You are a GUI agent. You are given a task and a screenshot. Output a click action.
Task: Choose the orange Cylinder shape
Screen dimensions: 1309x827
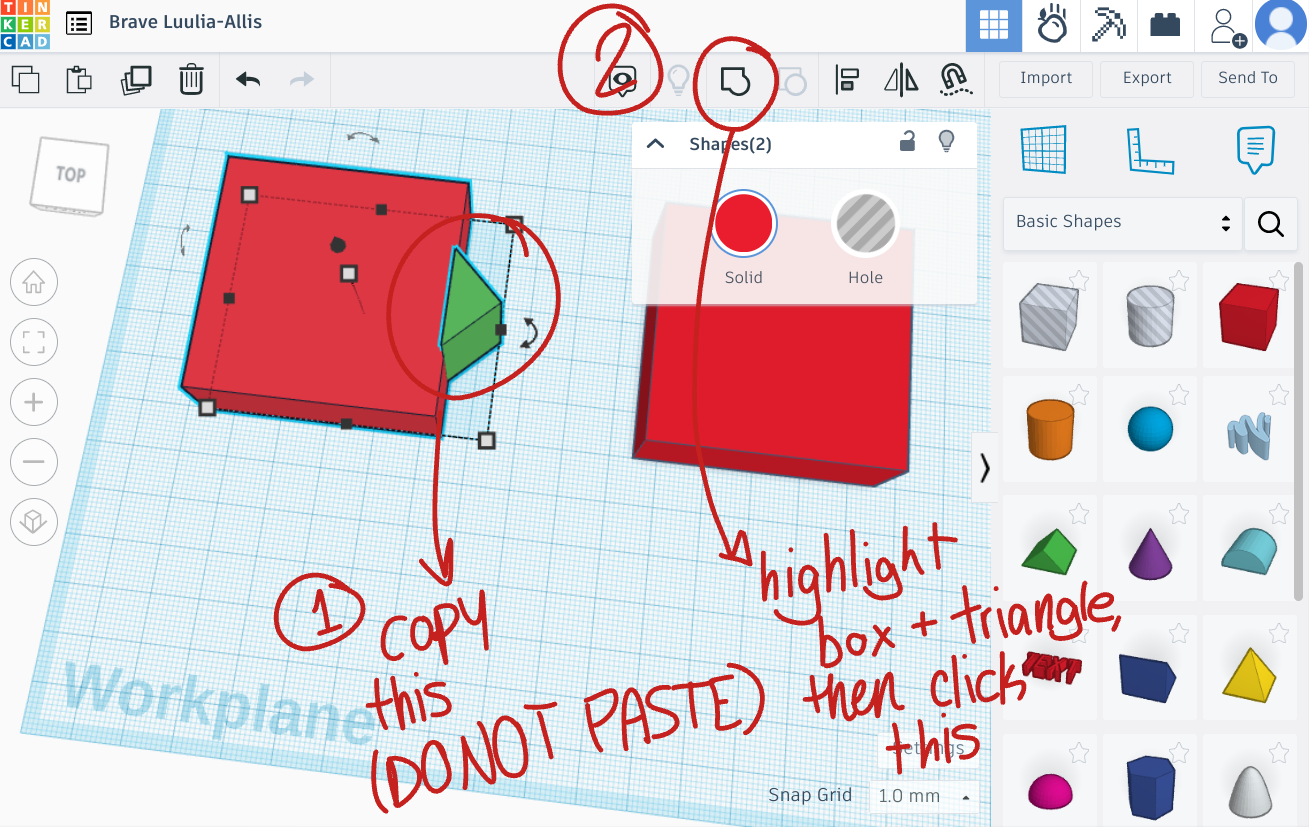[x=1049, y=429]
